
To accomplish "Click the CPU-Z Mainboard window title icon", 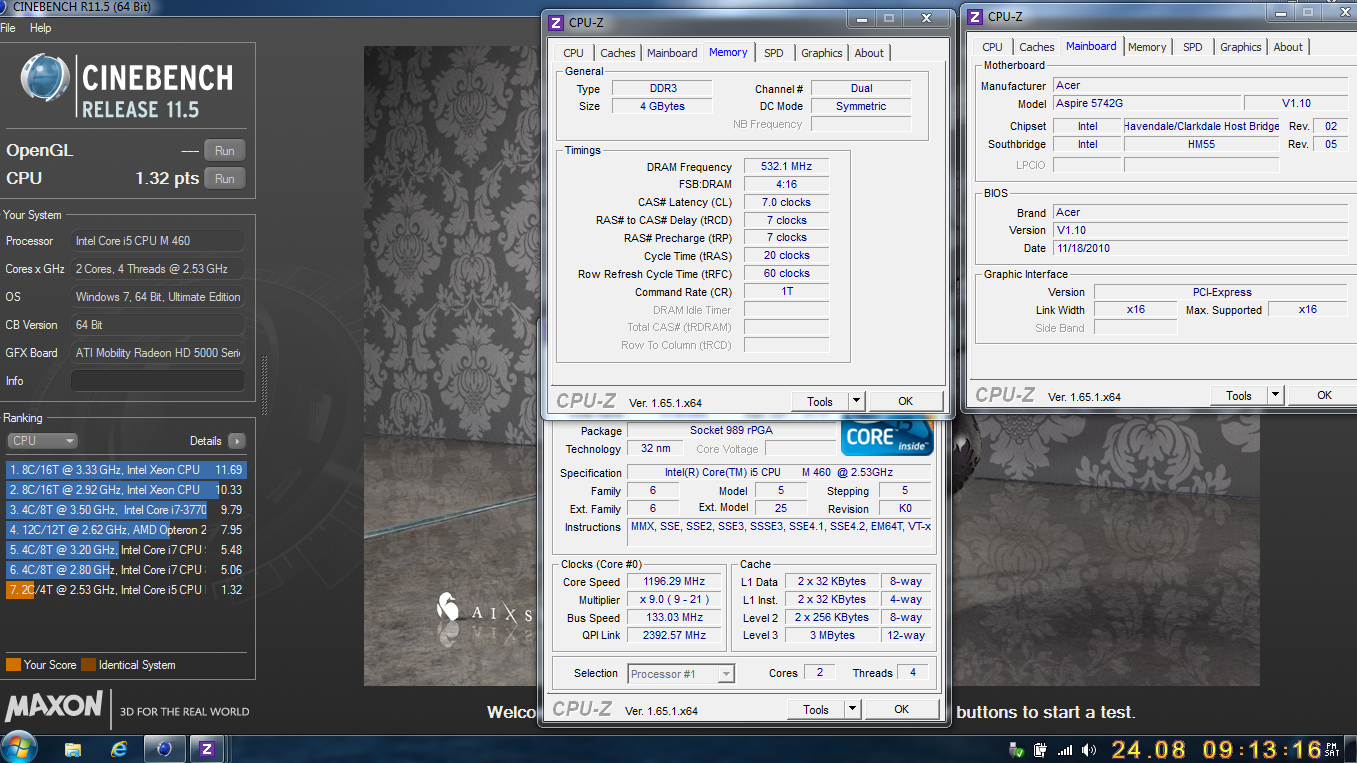I will pos(974,16).
